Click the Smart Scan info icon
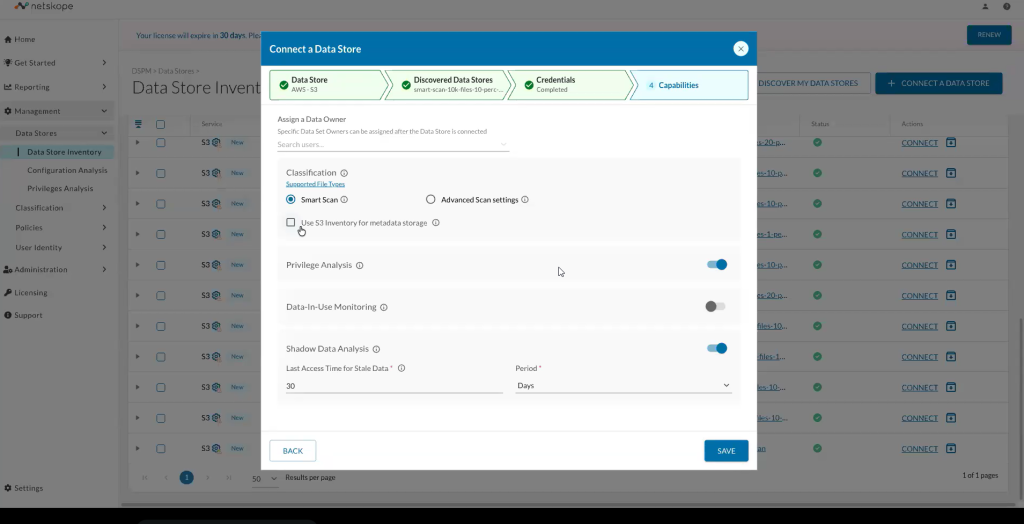 pos(344,200)
